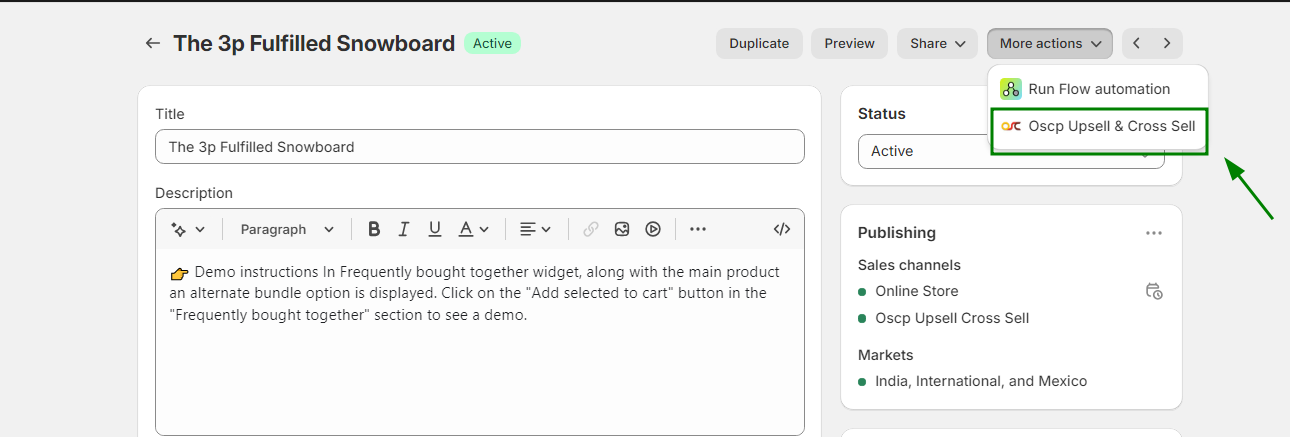Apply italic formatting in description editor
The width and height of the screenshot is (1290, 437).
[x=404, y=229]
